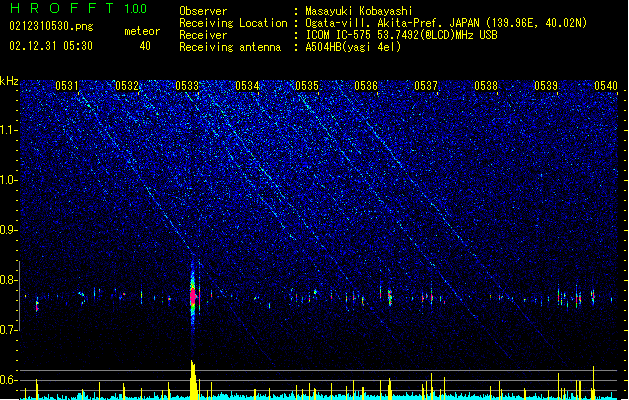This screenshot has height=400, width=629.
Task: Click the A504HB antenna description
Action: pyautogui.click(x=353, y=47)
